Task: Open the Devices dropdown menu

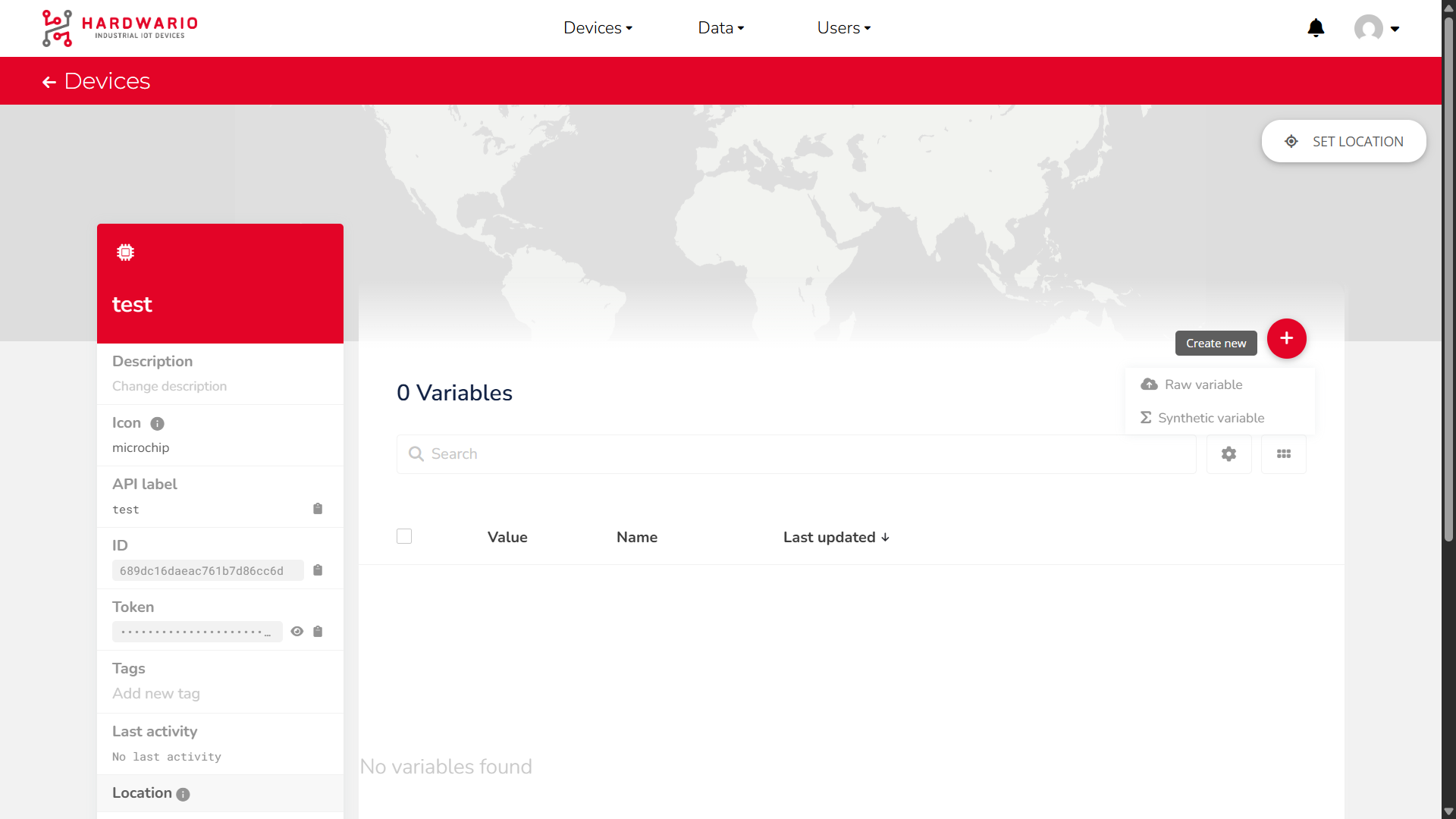Action: pyautogui.click(x=598, y=28)
